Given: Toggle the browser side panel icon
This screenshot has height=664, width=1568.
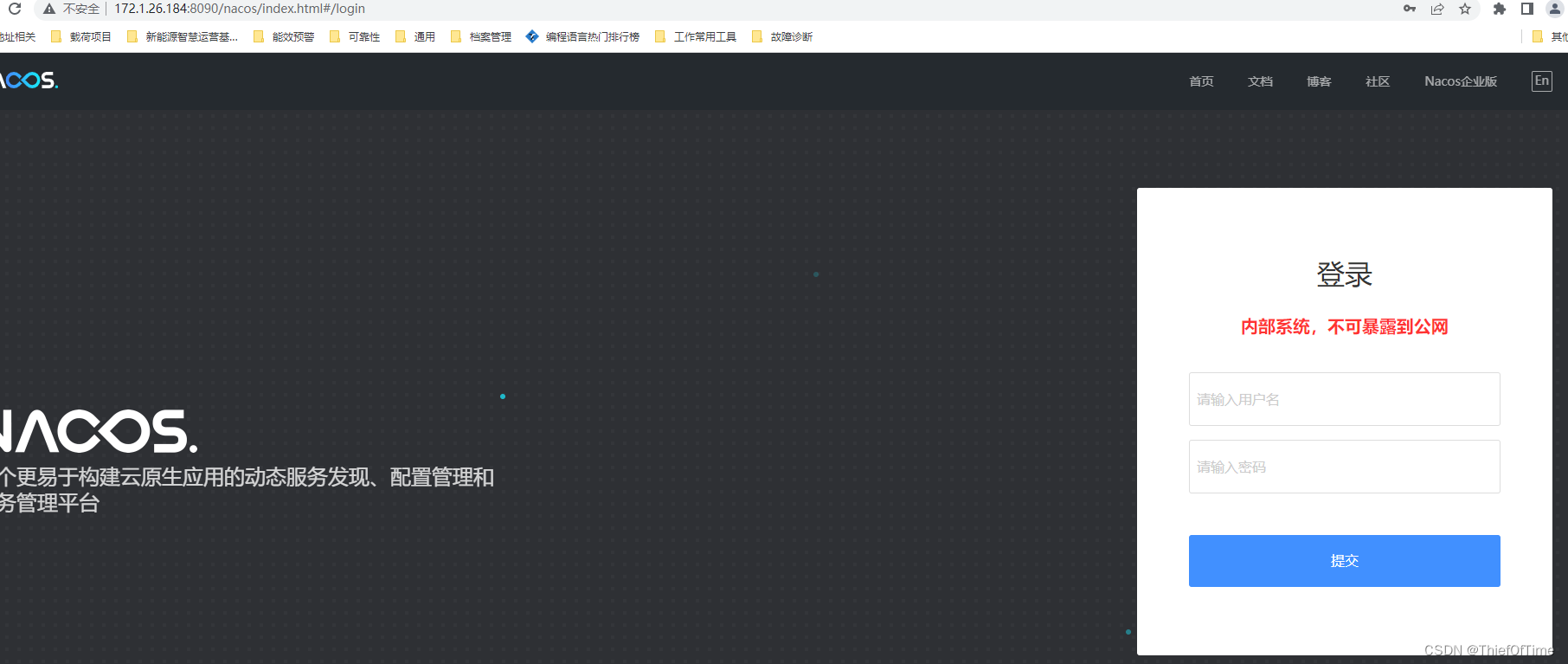Looking at the screenshot, I should 1527,9.
